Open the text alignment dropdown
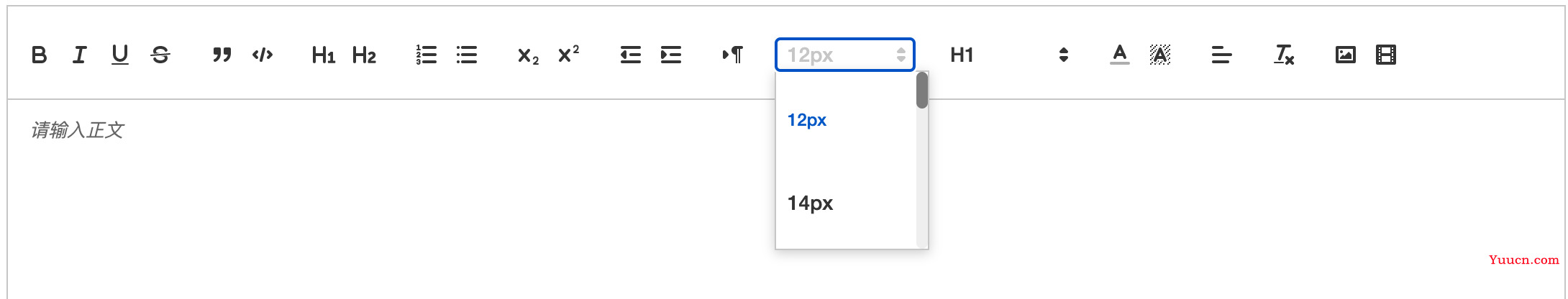Viewport: 1568px width, 299px height. (x=1222, y=55)
